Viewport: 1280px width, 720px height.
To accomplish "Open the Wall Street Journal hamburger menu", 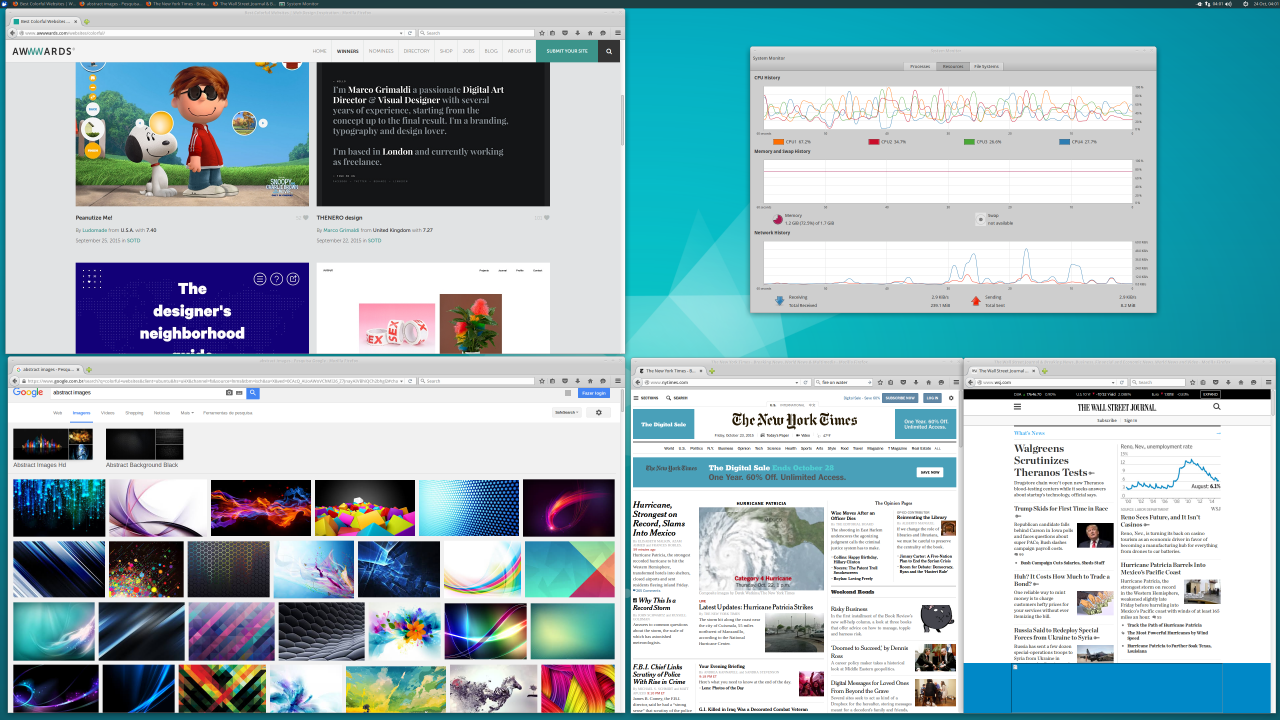I will [1017, 407].
